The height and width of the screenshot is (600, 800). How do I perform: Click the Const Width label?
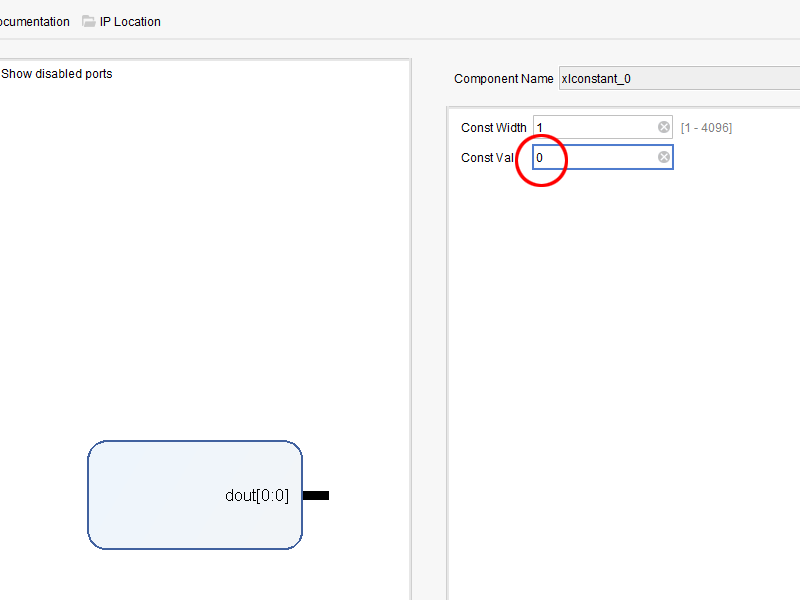[493, 127]
